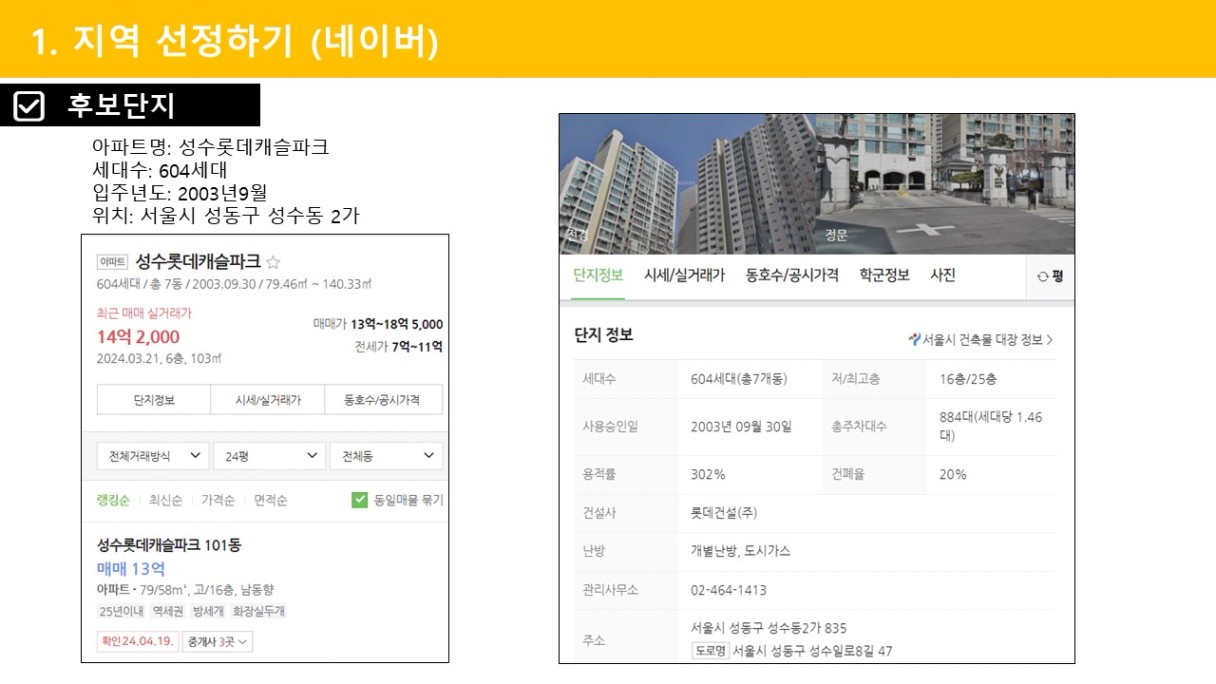Click the checkbox icon beside 후보단지
The width and height of the screenshot is (1216, 684).
(29, 105)
